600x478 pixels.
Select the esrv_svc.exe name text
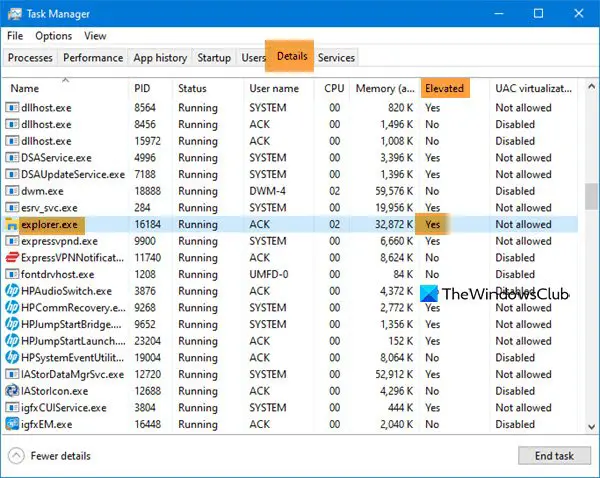[49, 208]
